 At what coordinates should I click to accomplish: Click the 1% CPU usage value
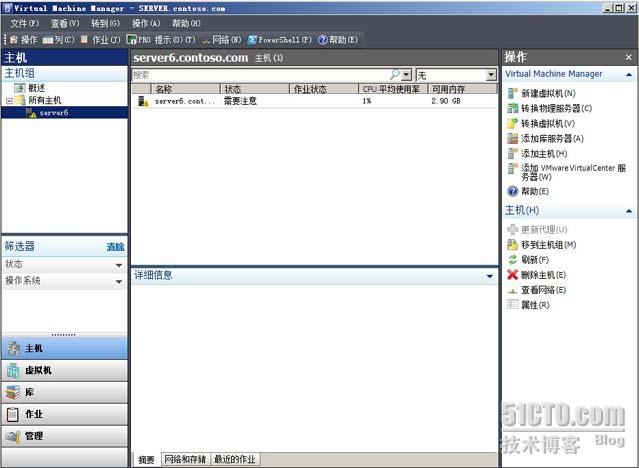click(x=366, y=101)
